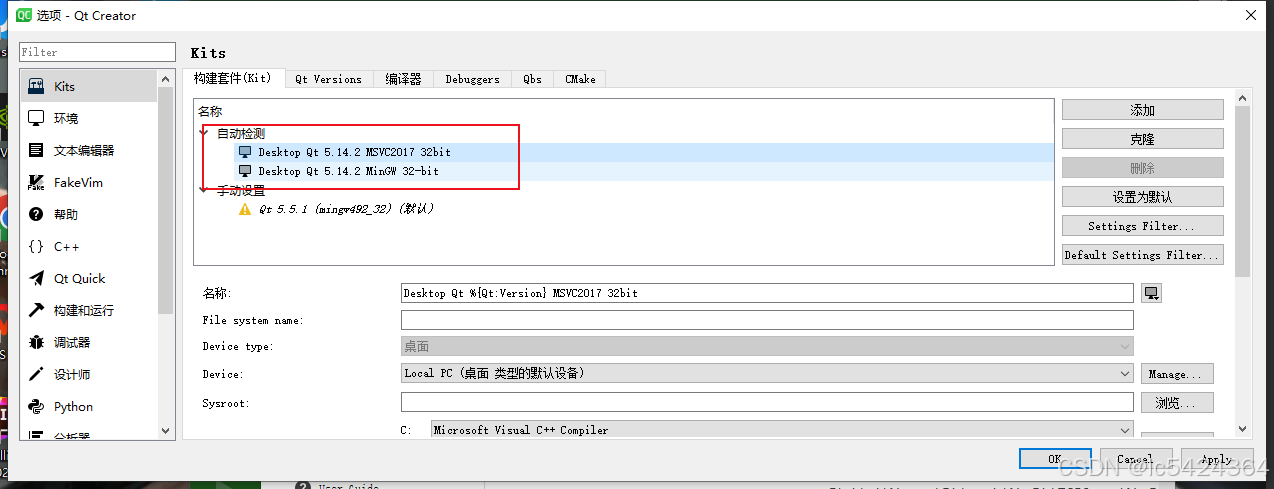Click the Qt Creator logo in the title bar
1274x489 pixels.
pos(24,15)
